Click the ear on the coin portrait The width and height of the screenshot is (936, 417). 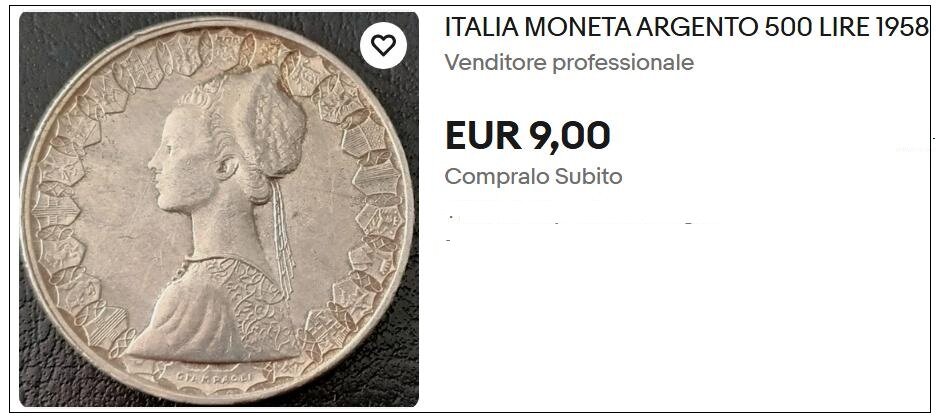pos(227,168)
